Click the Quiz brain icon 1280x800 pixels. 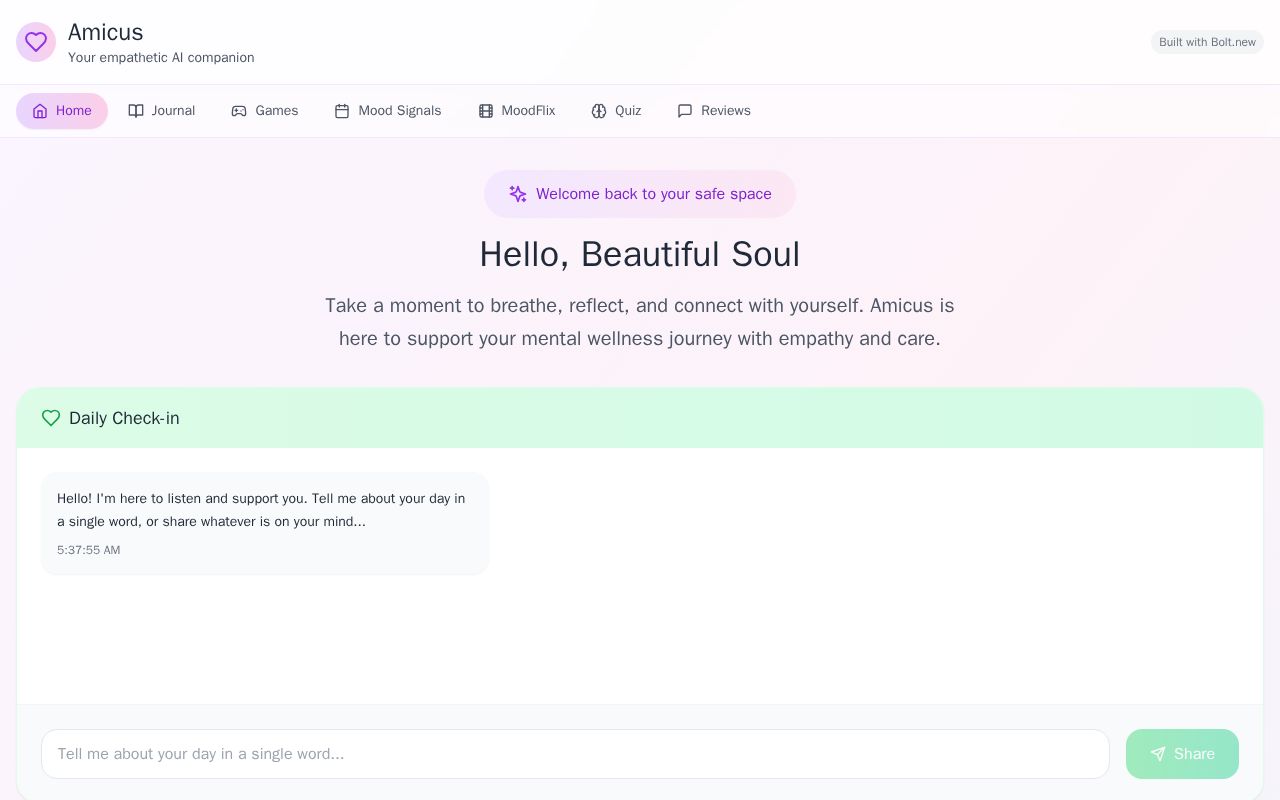coord(599,111)
